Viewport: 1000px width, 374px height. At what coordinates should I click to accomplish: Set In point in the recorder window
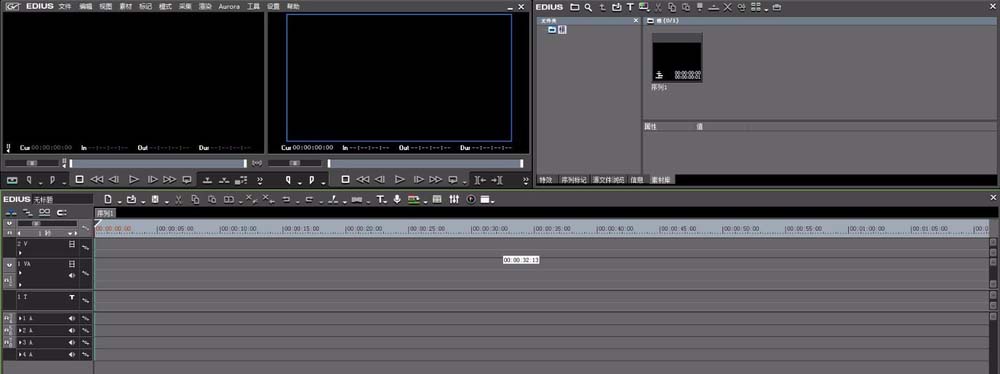288,180
